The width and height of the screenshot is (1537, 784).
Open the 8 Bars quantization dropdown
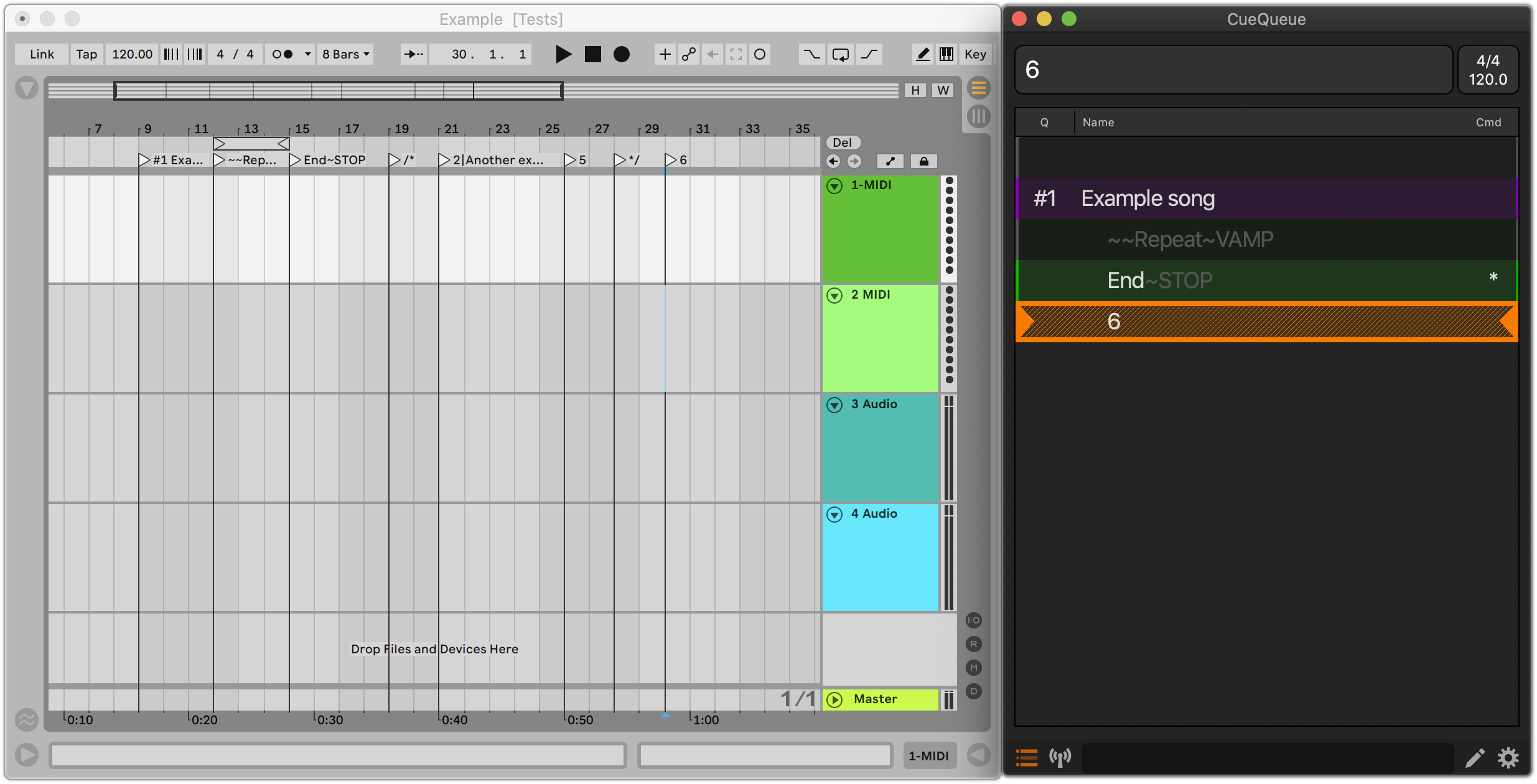click(x=345, y=54)
